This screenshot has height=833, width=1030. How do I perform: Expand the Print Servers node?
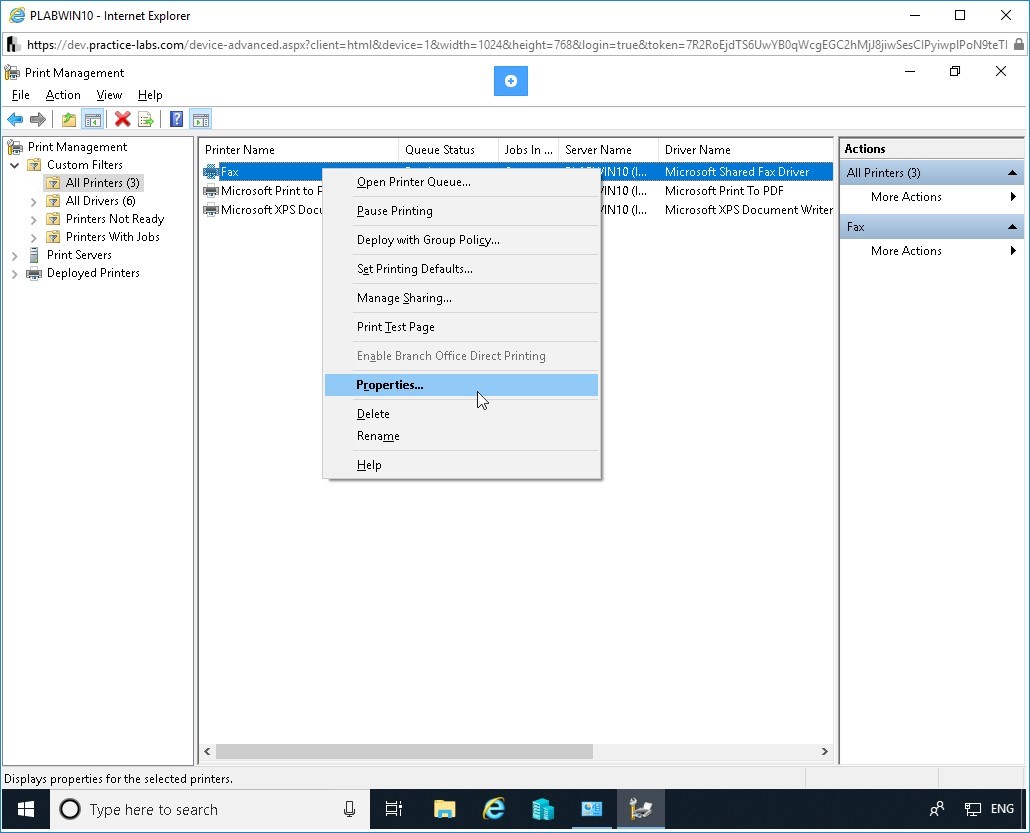[x=14, y=256]
